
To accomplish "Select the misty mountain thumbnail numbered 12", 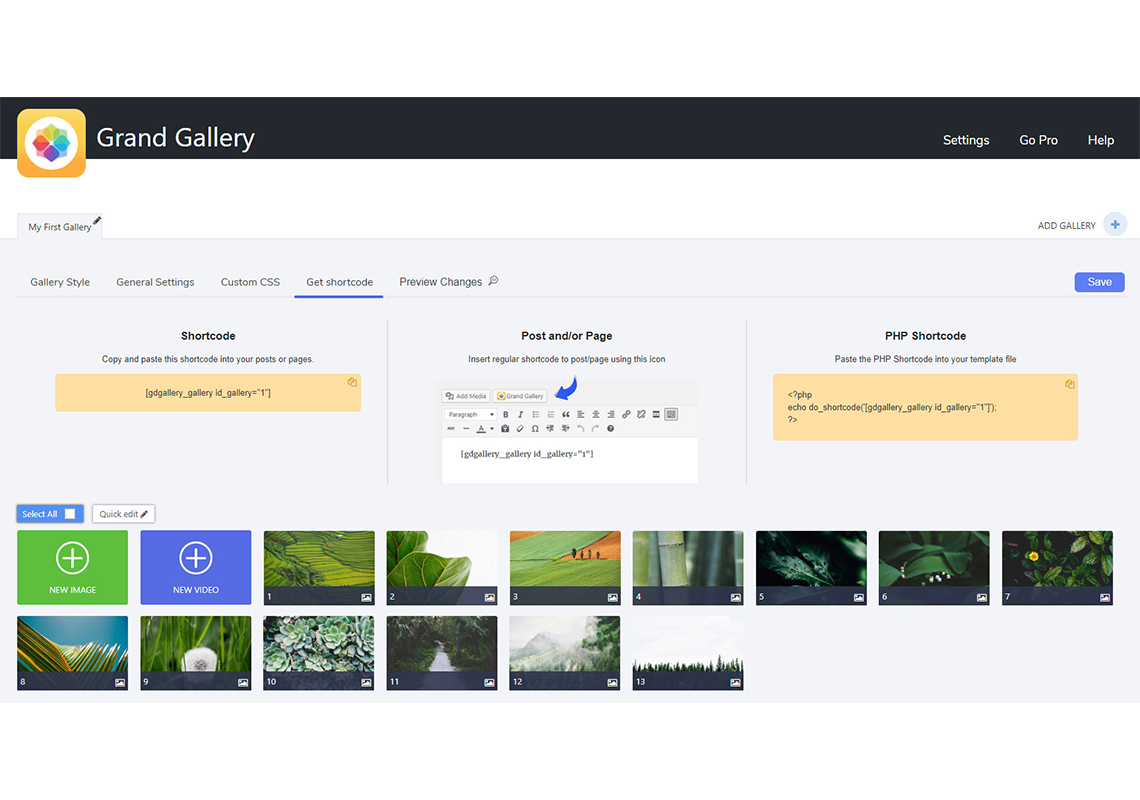I will pos(565,653).
